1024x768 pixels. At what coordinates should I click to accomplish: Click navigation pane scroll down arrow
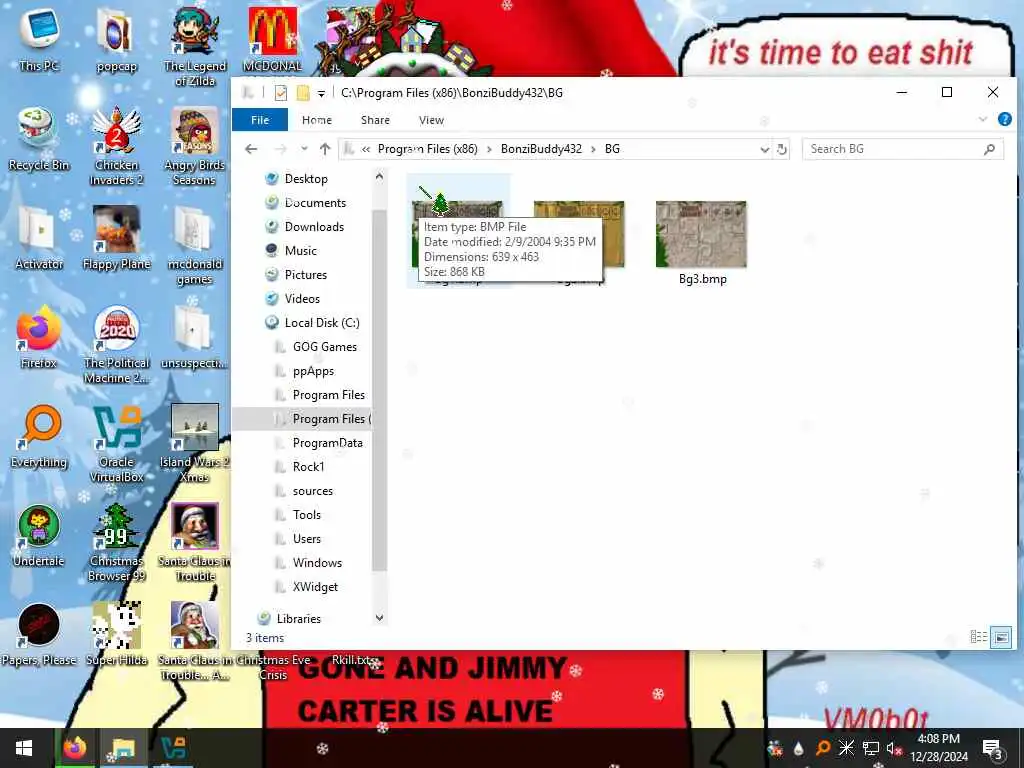coord(379,617)
